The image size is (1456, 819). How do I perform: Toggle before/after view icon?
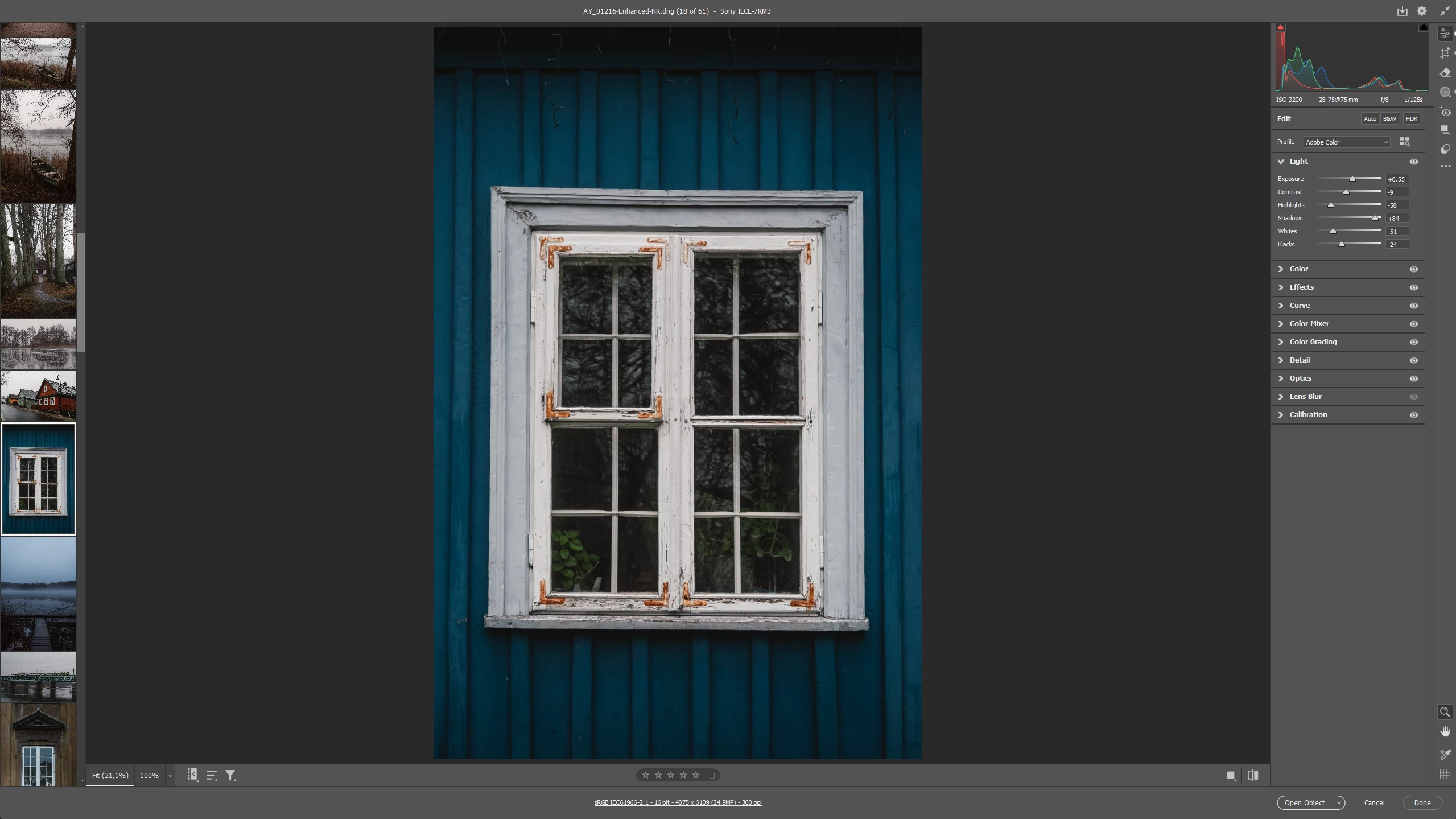(x=1252, y=775)
